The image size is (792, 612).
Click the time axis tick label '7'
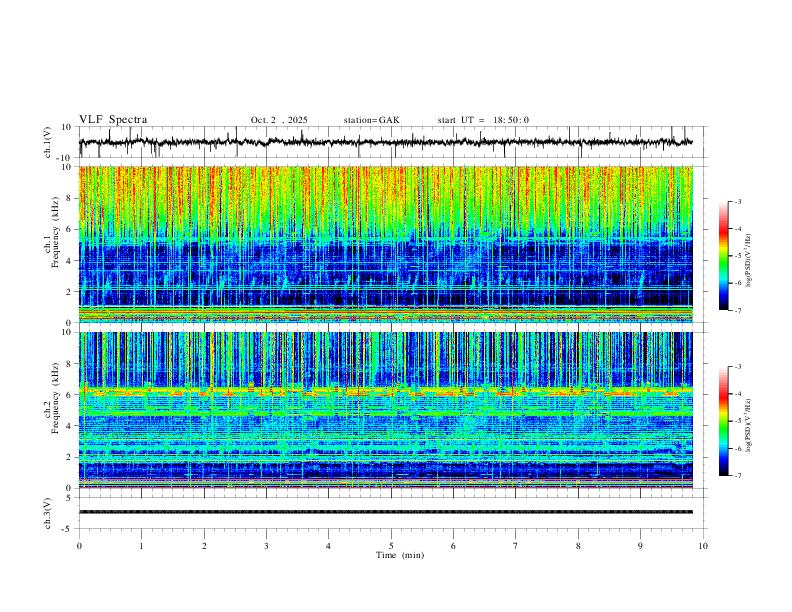click(516, 546)
